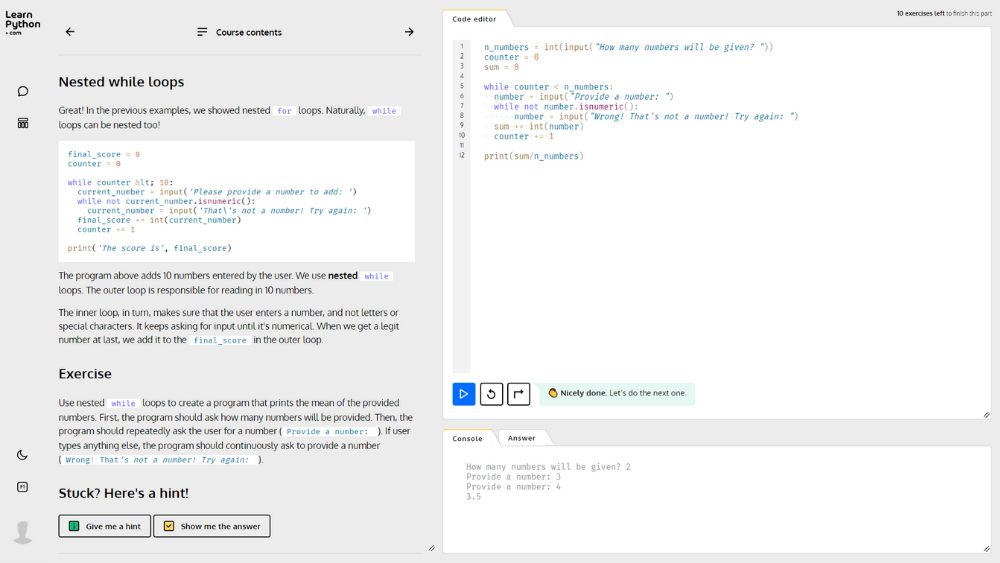This screenshot has width=1000, height=563.
Task: Go back with the left arrow
Action: (70, 32)
